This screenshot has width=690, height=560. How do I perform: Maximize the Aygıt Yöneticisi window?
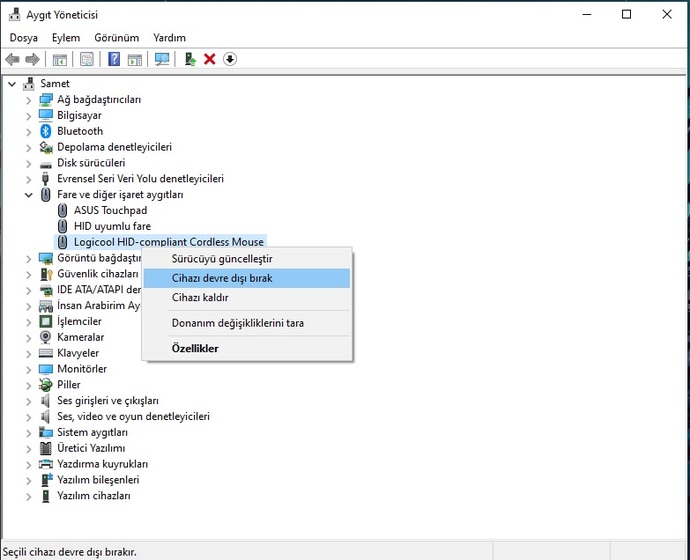626,15
